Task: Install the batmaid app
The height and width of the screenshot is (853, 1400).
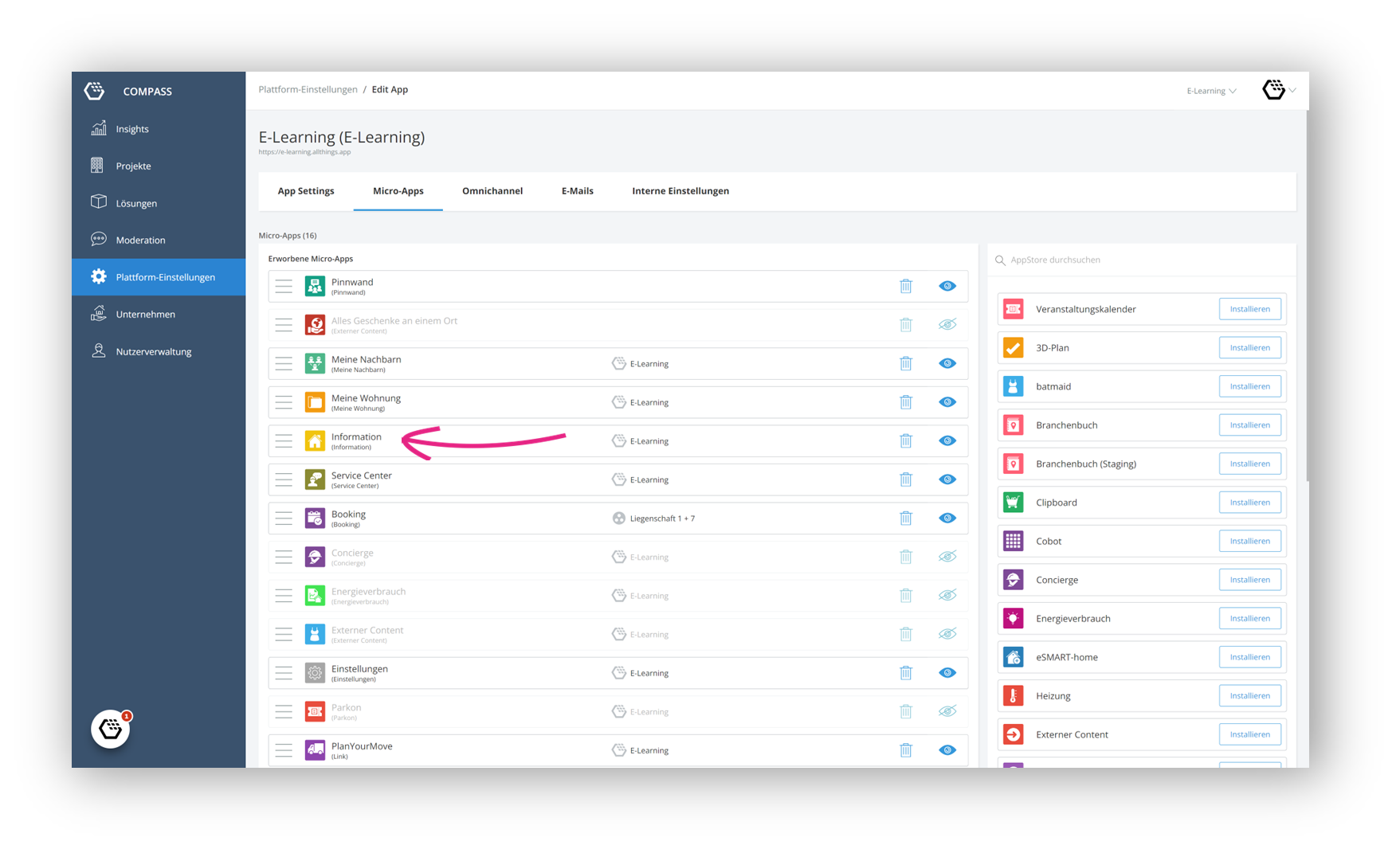Action: click(1249, 386)
